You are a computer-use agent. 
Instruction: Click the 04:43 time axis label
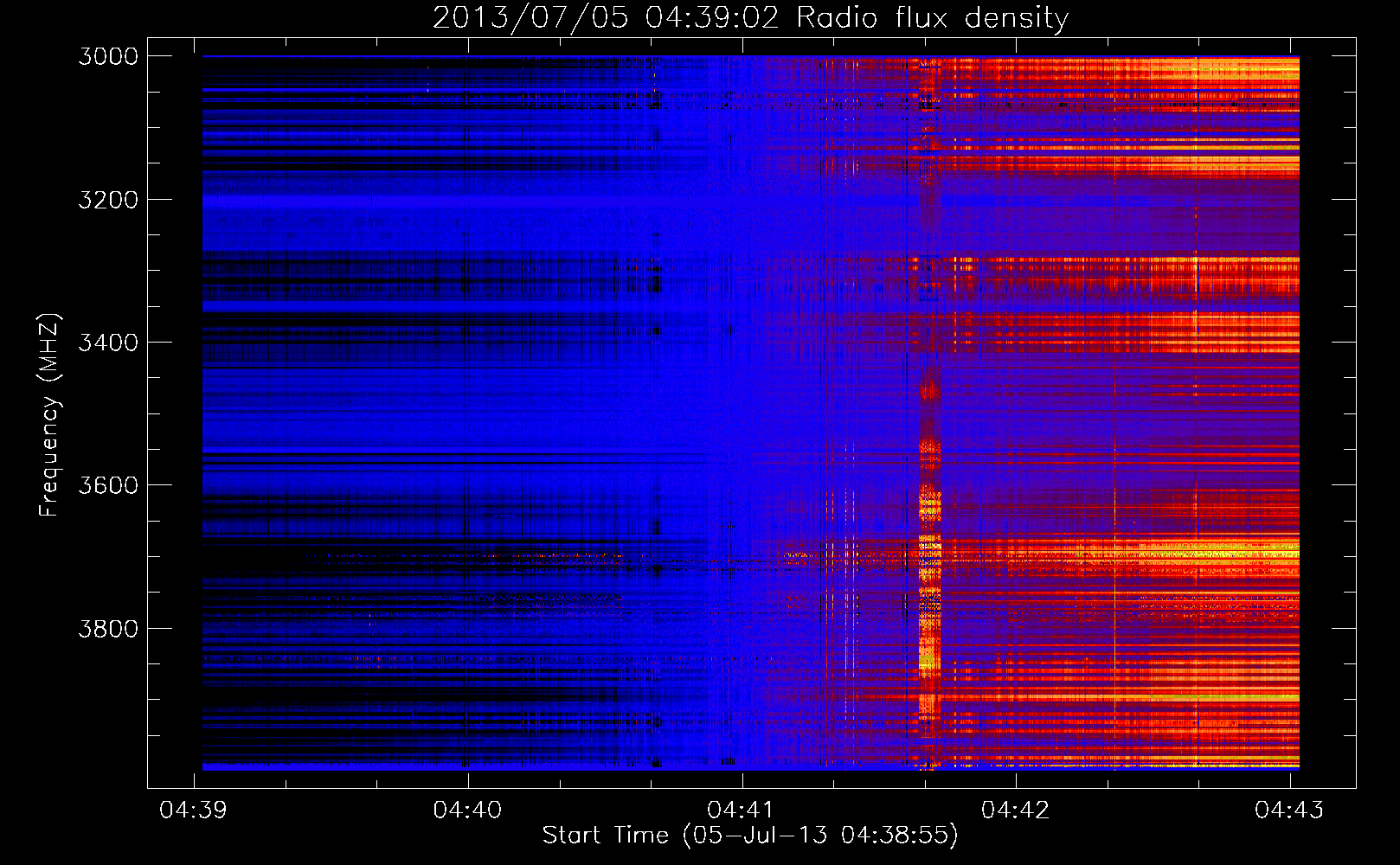(x=1289, y=810)
